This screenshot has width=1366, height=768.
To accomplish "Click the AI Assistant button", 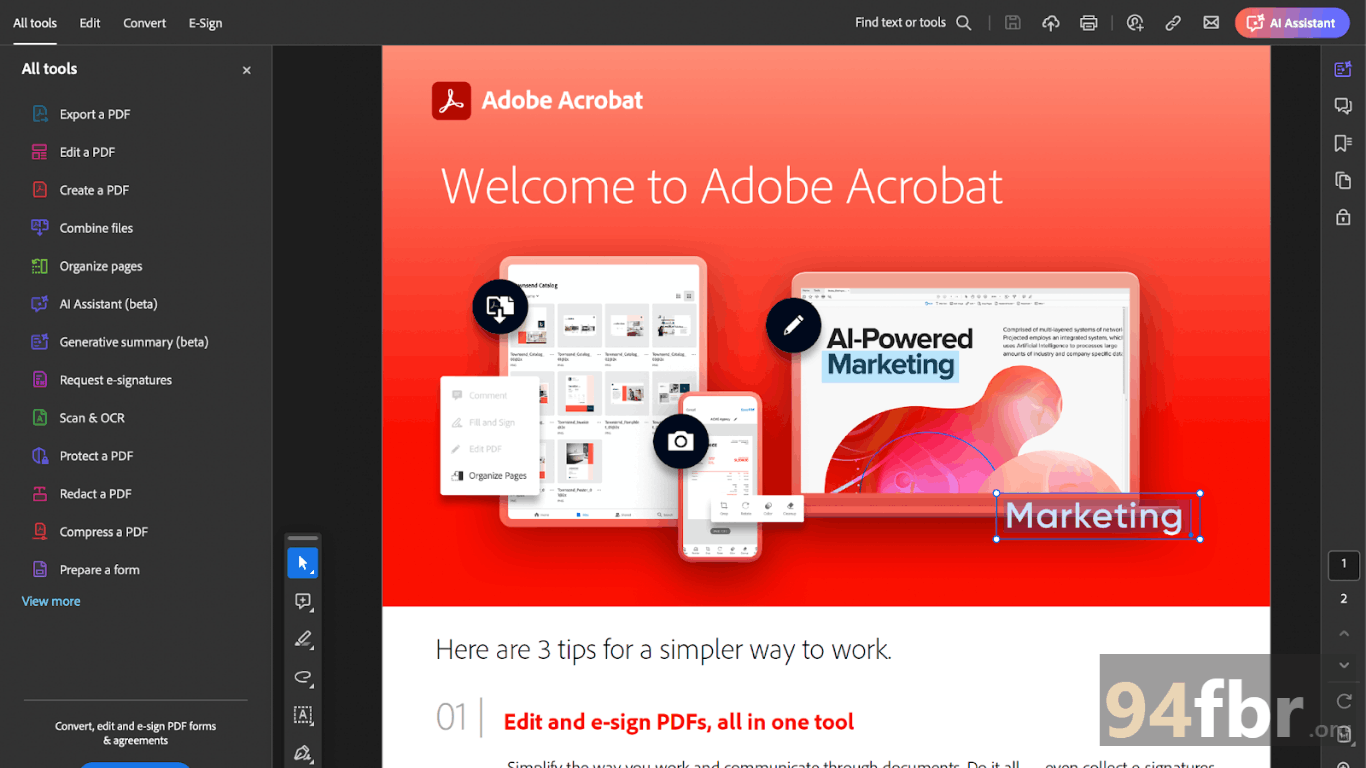I will click(1292, 23).
